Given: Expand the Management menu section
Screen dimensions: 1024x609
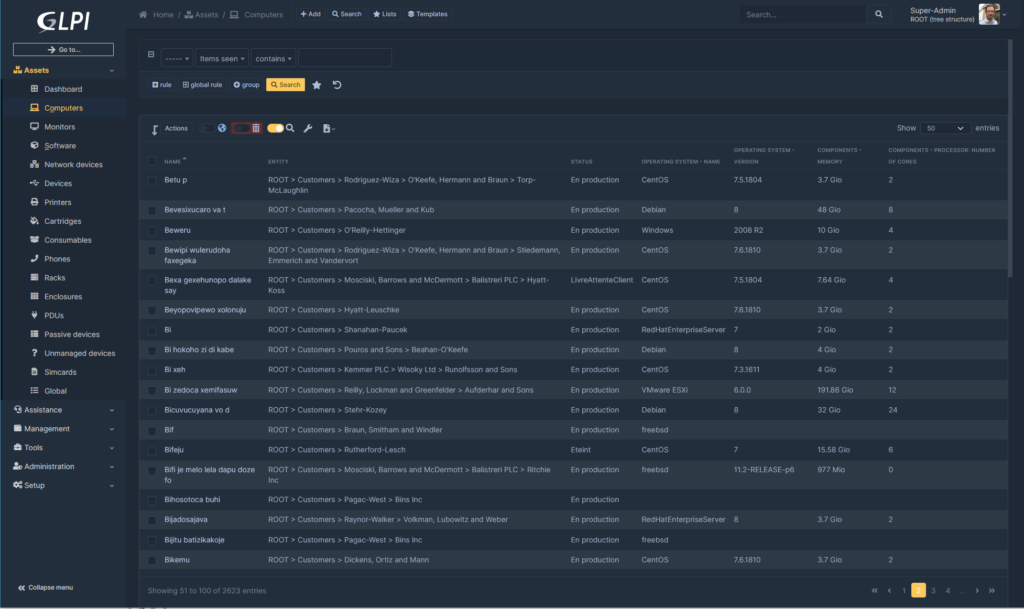Looking at the screenshot, I should pos(63,429).
